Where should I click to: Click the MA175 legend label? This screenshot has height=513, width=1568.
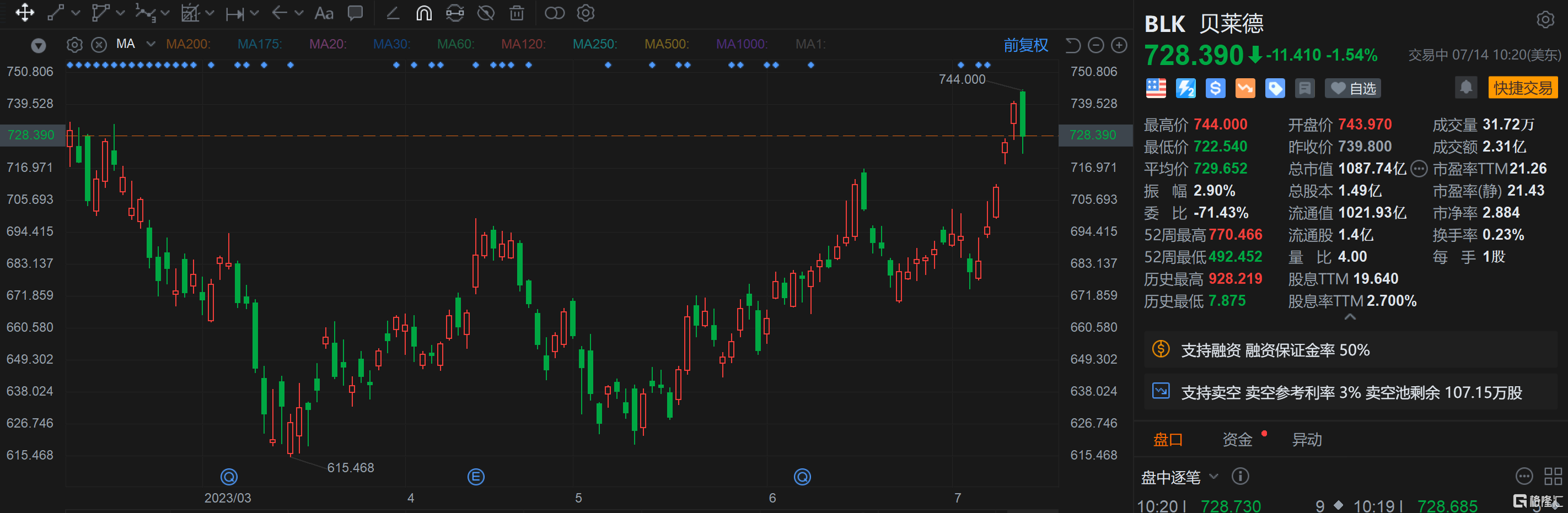click(259, 44)
